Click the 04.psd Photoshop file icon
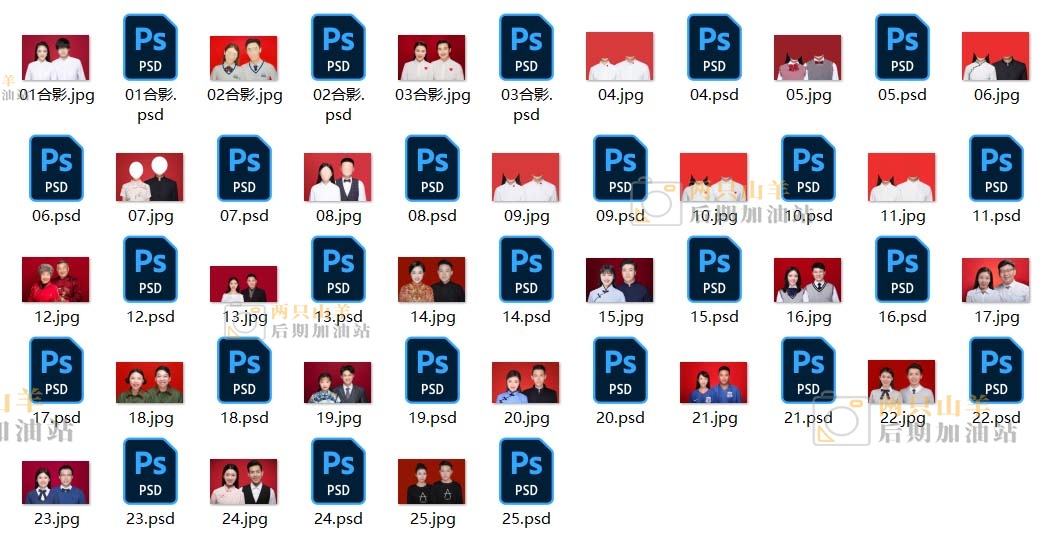 (714, 48)
